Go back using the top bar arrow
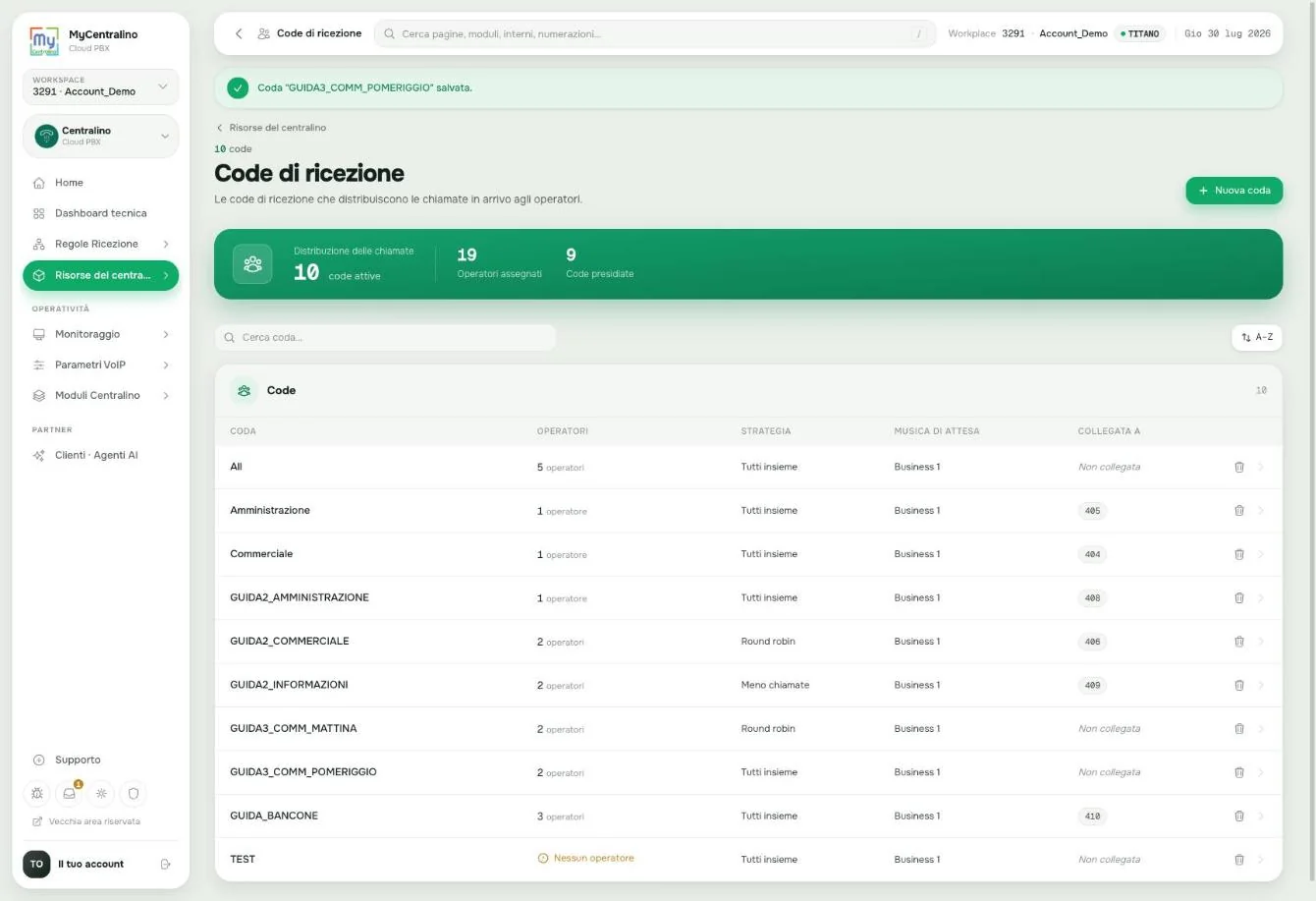Screen dimensions: 1316x901 click(x=239, y=33)
